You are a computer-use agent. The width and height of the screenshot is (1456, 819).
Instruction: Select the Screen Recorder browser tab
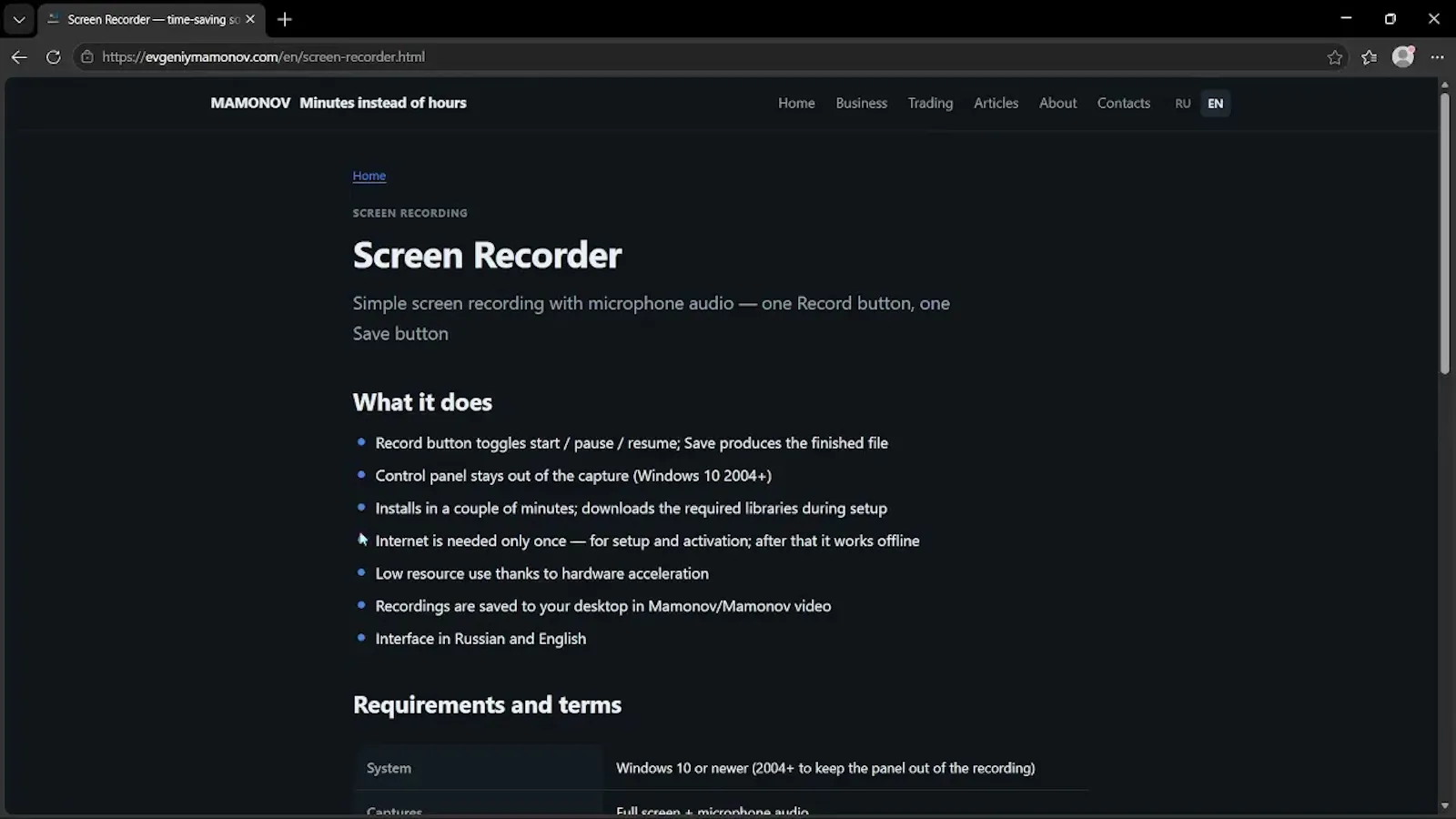151,19
